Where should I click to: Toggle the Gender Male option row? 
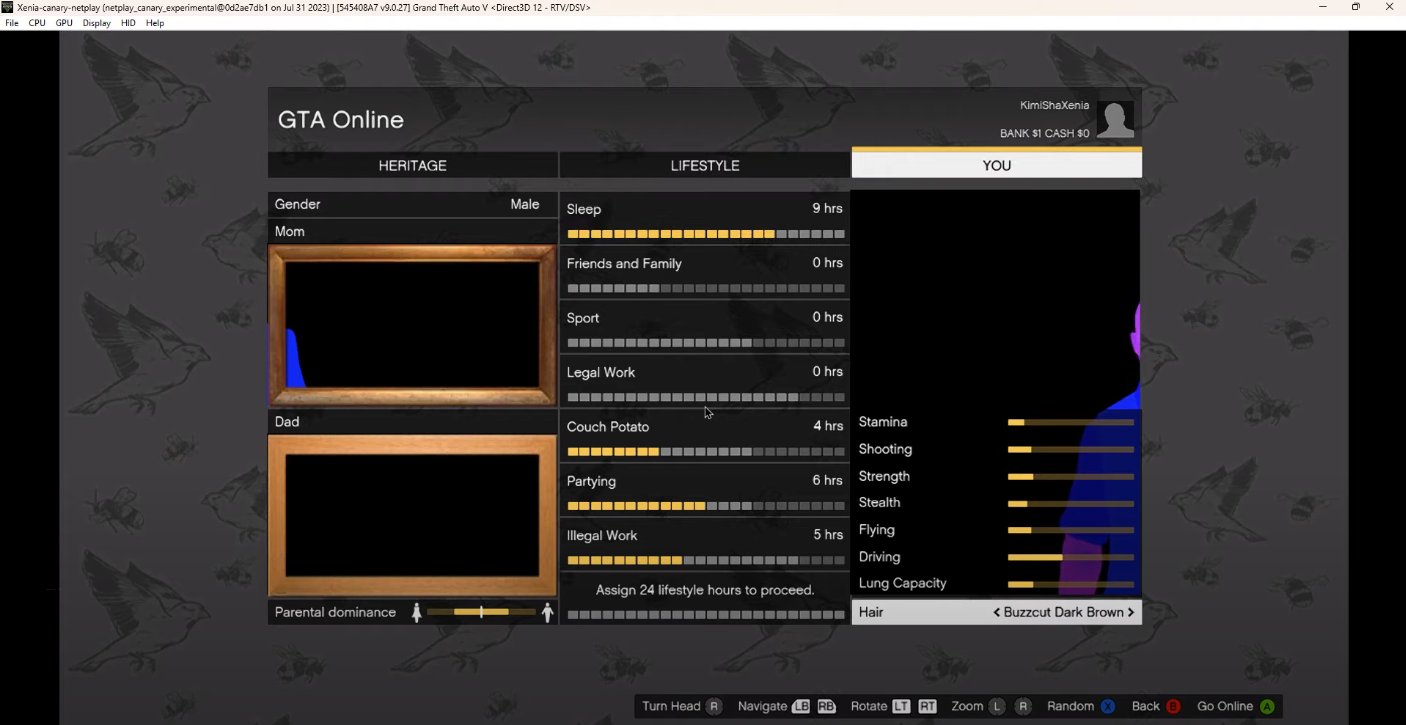coord(412,204)
